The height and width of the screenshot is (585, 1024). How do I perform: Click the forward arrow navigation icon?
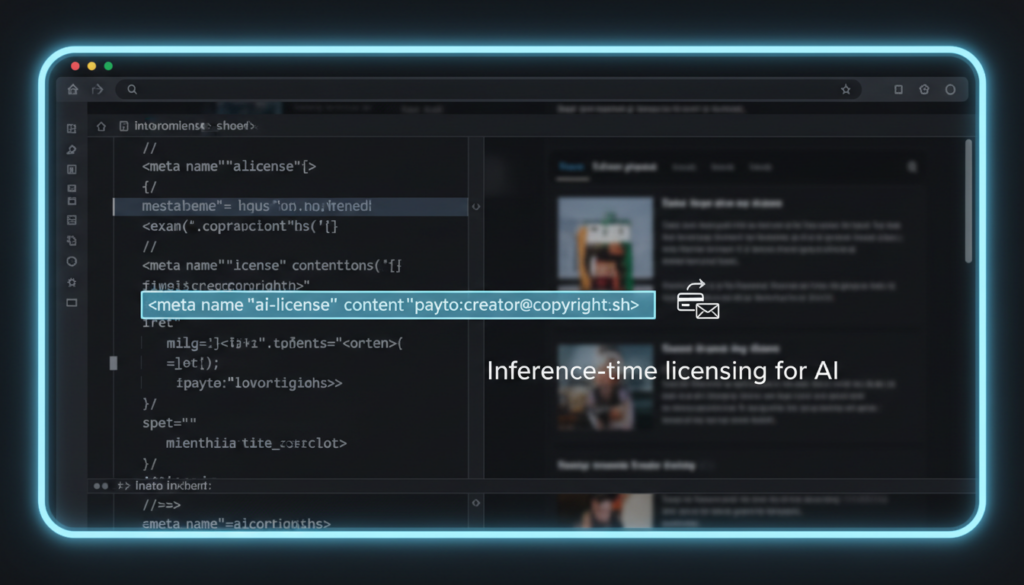point(97,90)
